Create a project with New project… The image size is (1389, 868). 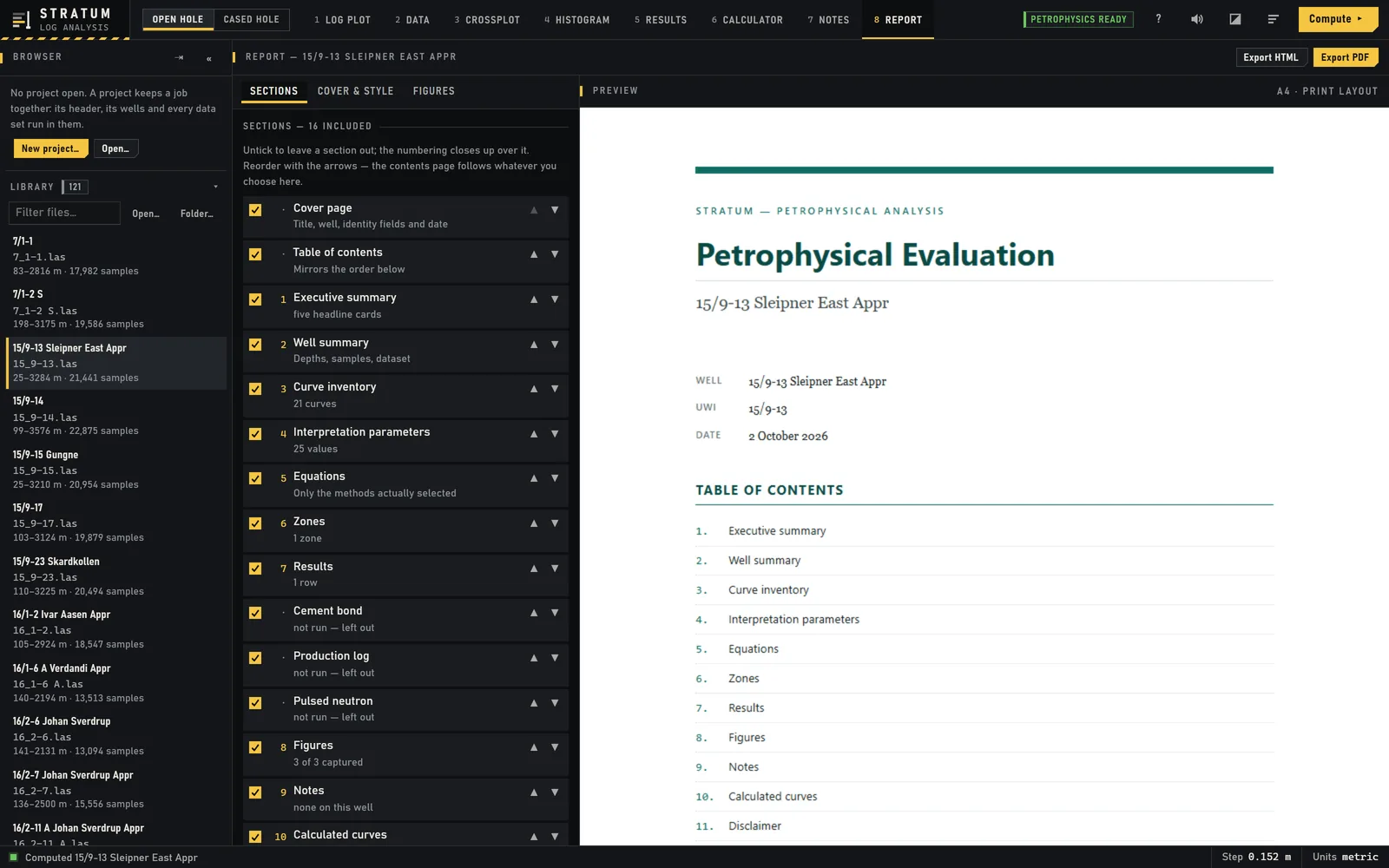pos(50,148)
